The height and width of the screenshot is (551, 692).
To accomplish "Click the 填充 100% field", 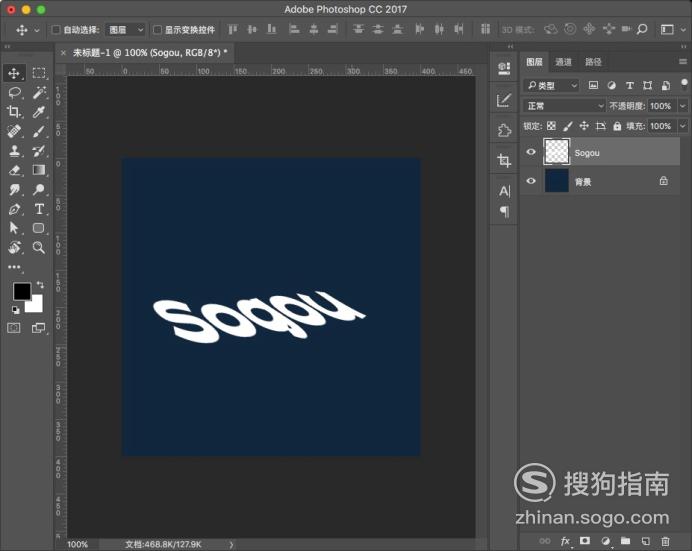I will tap(661, 126).
